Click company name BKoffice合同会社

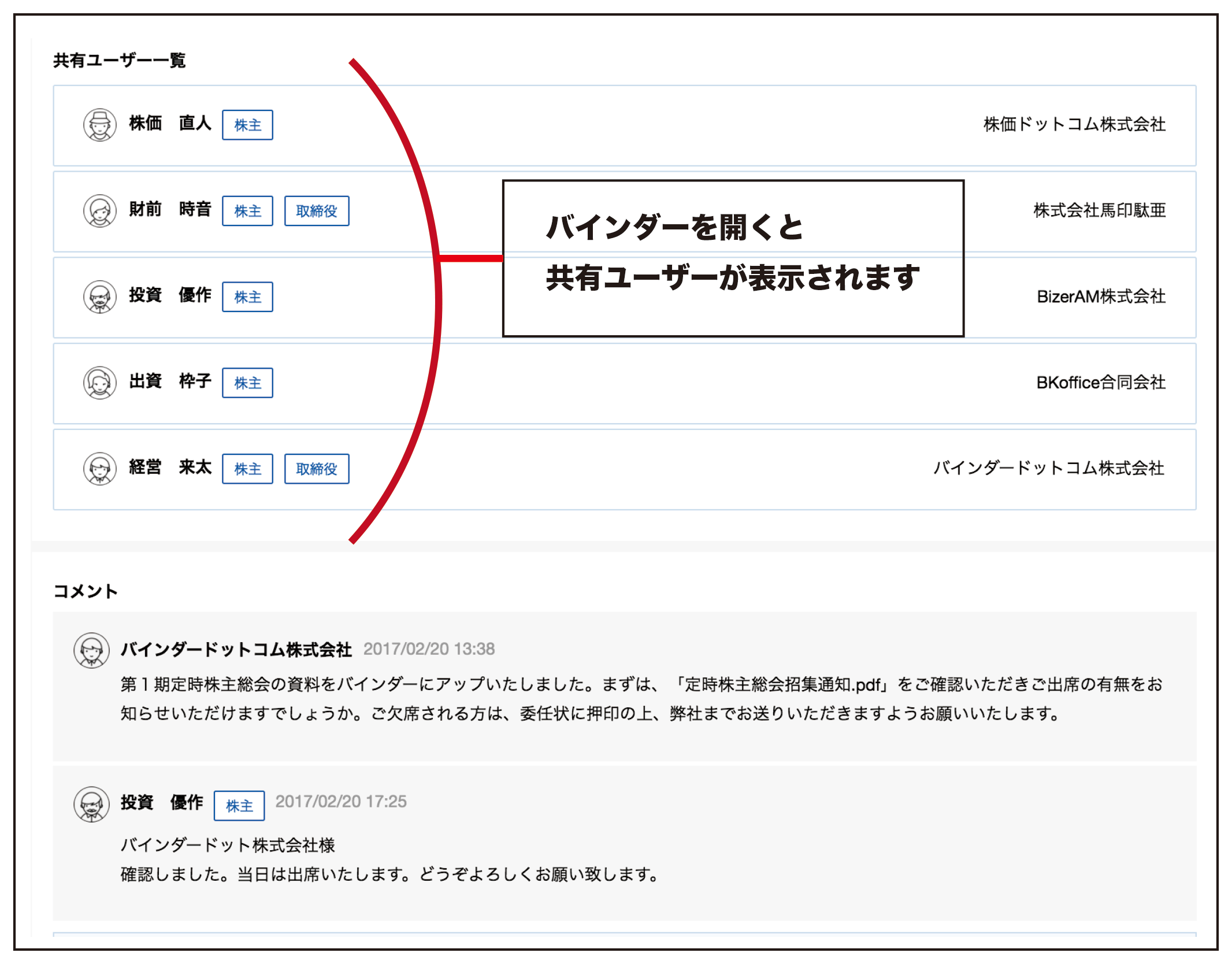tap(1101, 383)
